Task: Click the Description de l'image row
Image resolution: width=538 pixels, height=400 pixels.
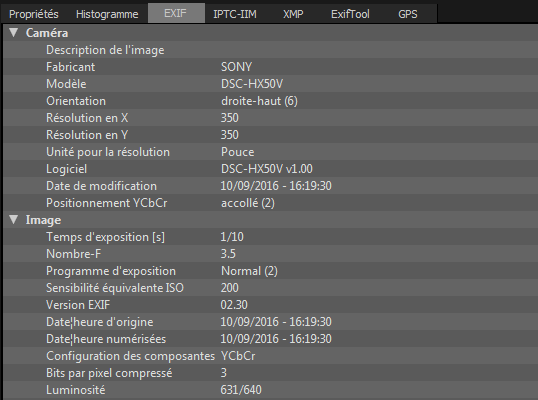Action: (270, 50)
